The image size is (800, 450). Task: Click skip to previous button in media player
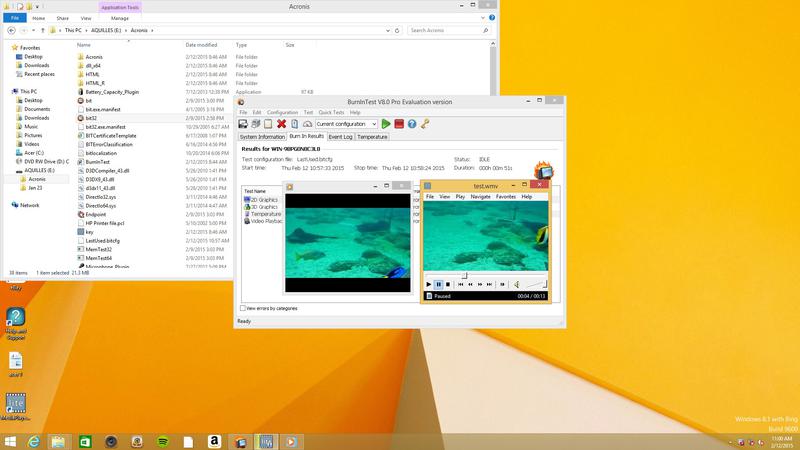(x=460, y=284)
